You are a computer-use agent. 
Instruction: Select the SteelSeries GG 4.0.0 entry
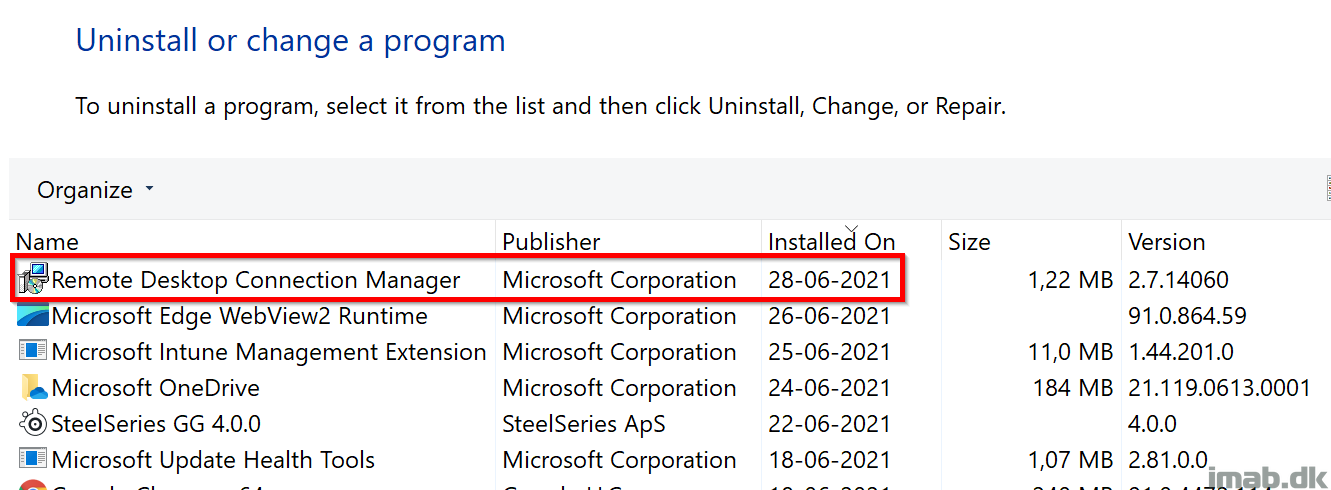[670, 424]
